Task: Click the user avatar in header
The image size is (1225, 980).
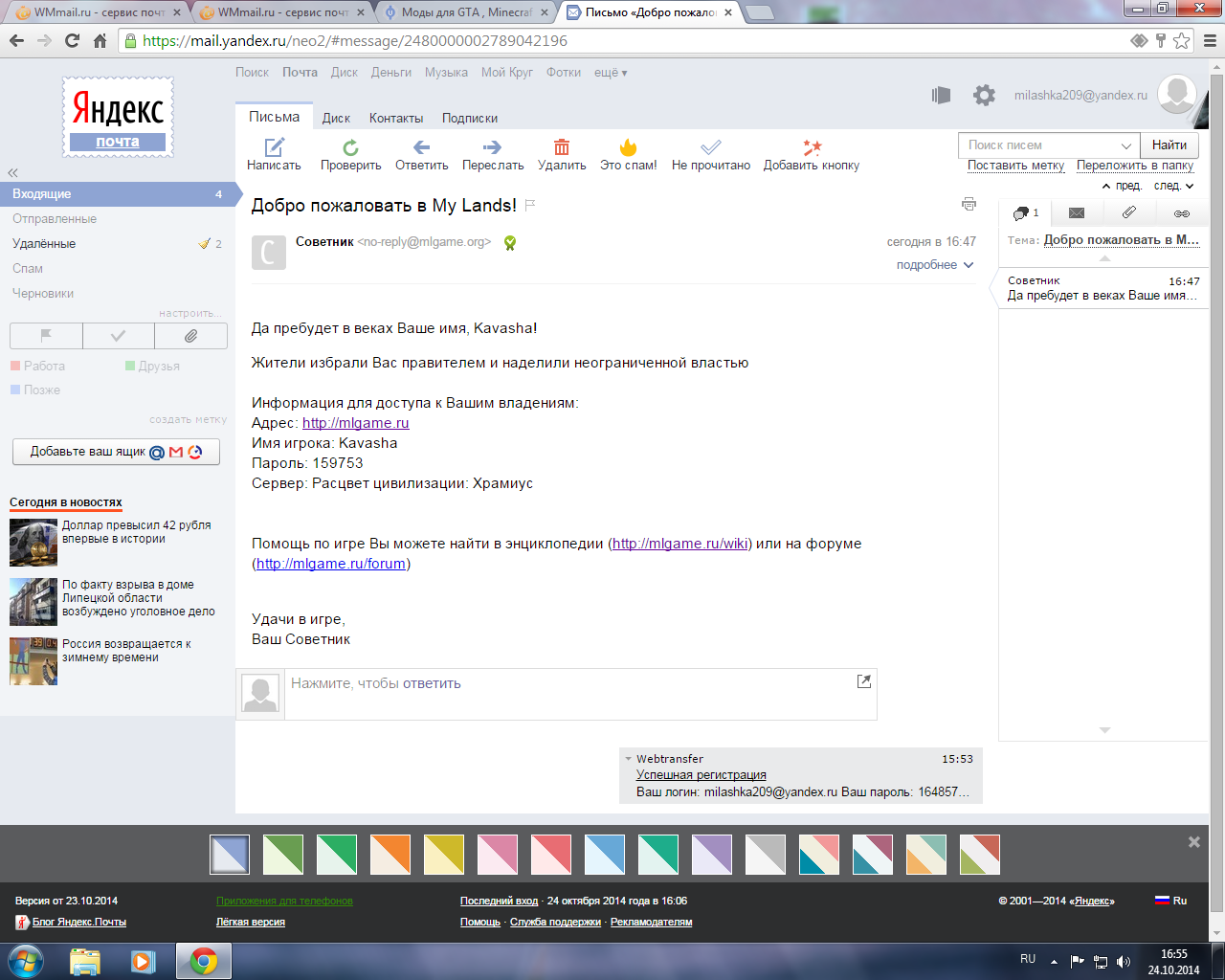Action: click(1177, 94)
